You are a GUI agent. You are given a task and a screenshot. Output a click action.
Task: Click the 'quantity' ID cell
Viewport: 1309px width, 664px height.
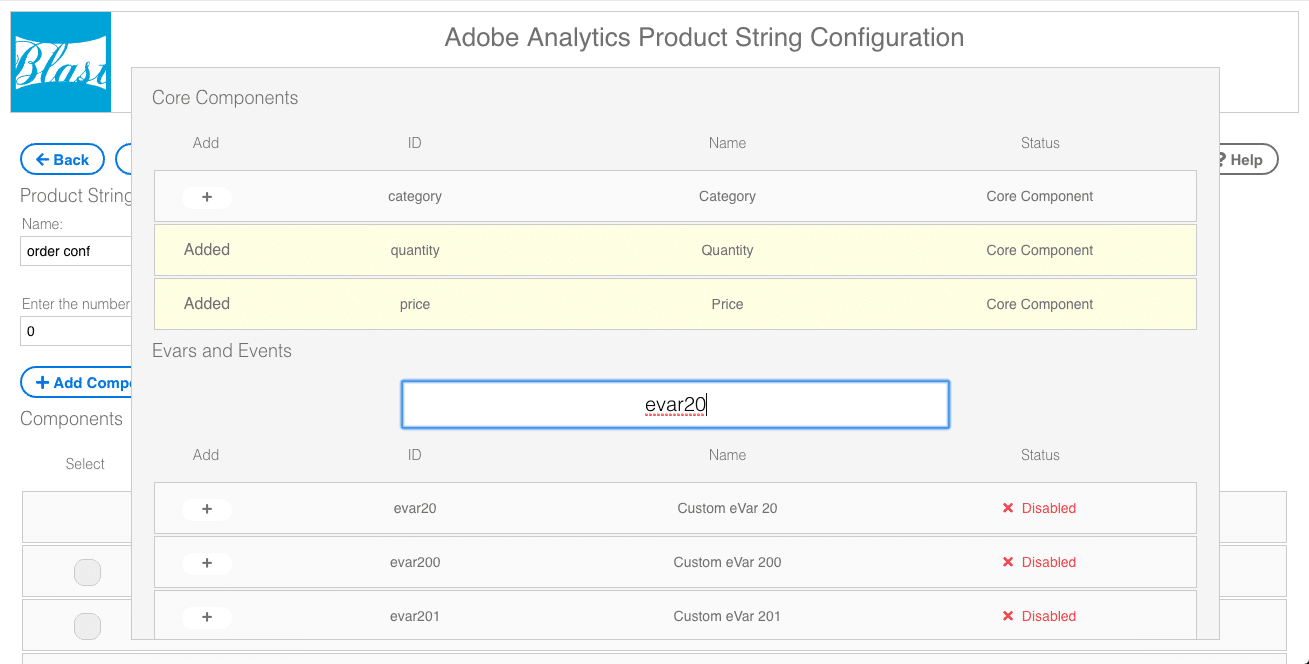coord(415,251)
